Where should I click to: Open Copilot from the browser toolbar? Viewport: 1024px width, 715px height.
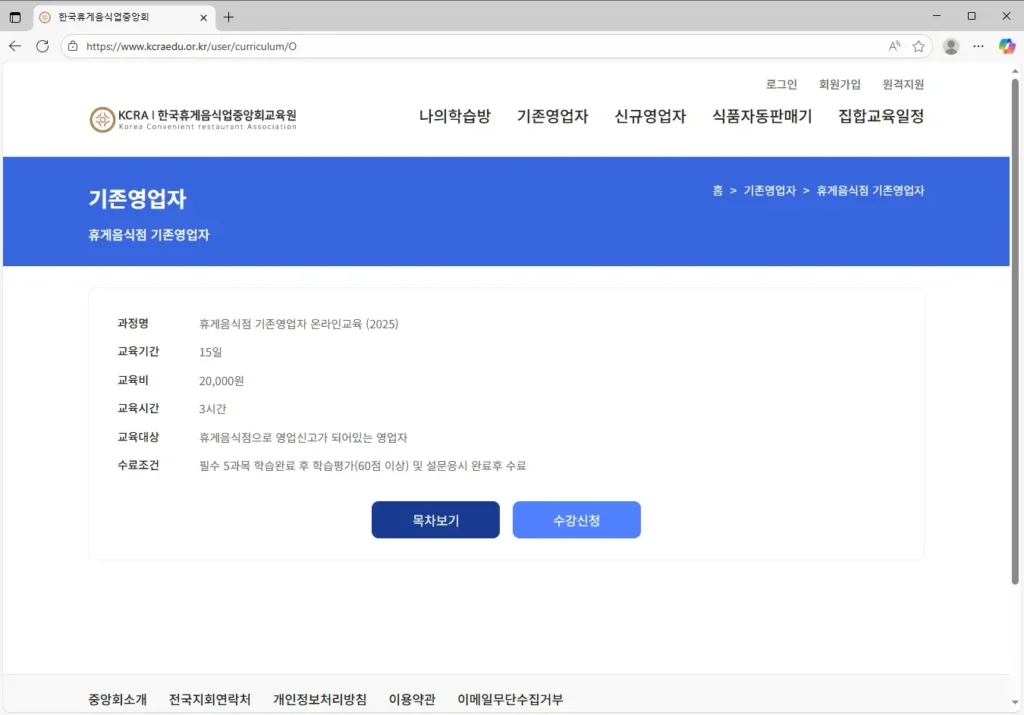point(1007,46)
